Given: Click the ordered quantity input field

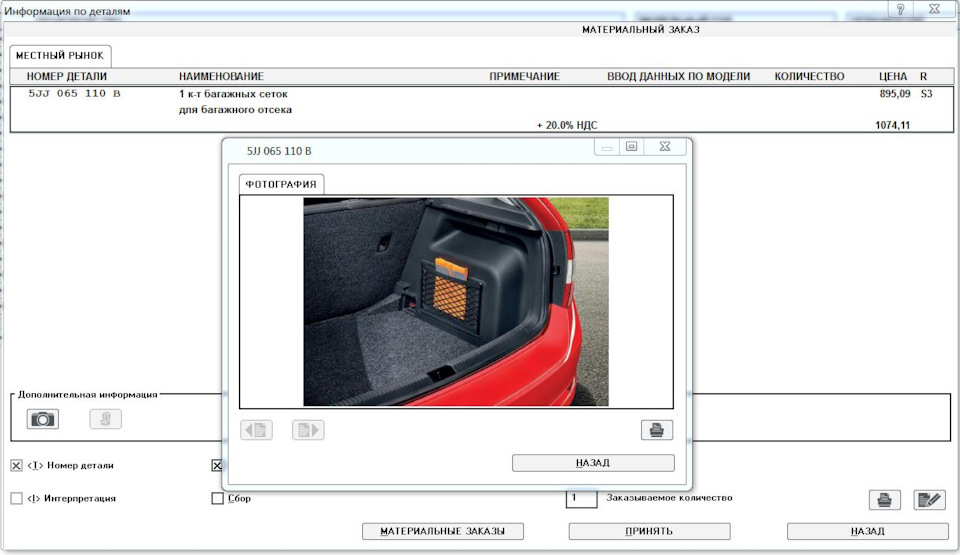Looking at the screenshot, I should coord(581,498).
